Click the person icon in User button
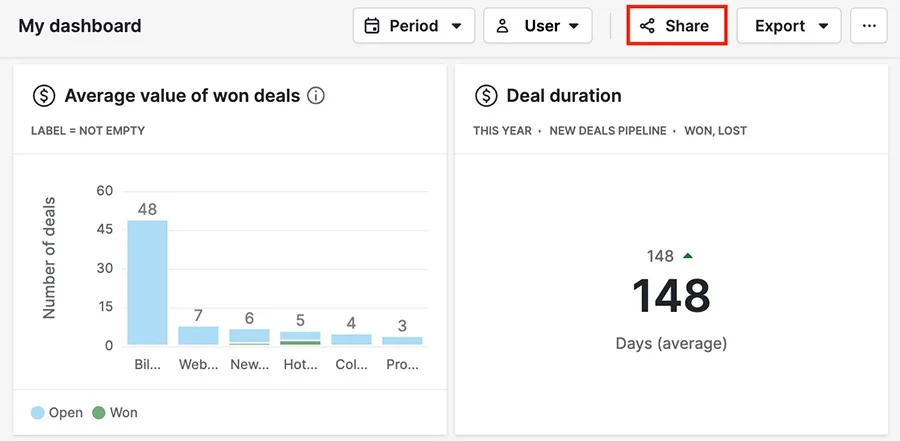The image size is (900, 441). click(503, 26)
